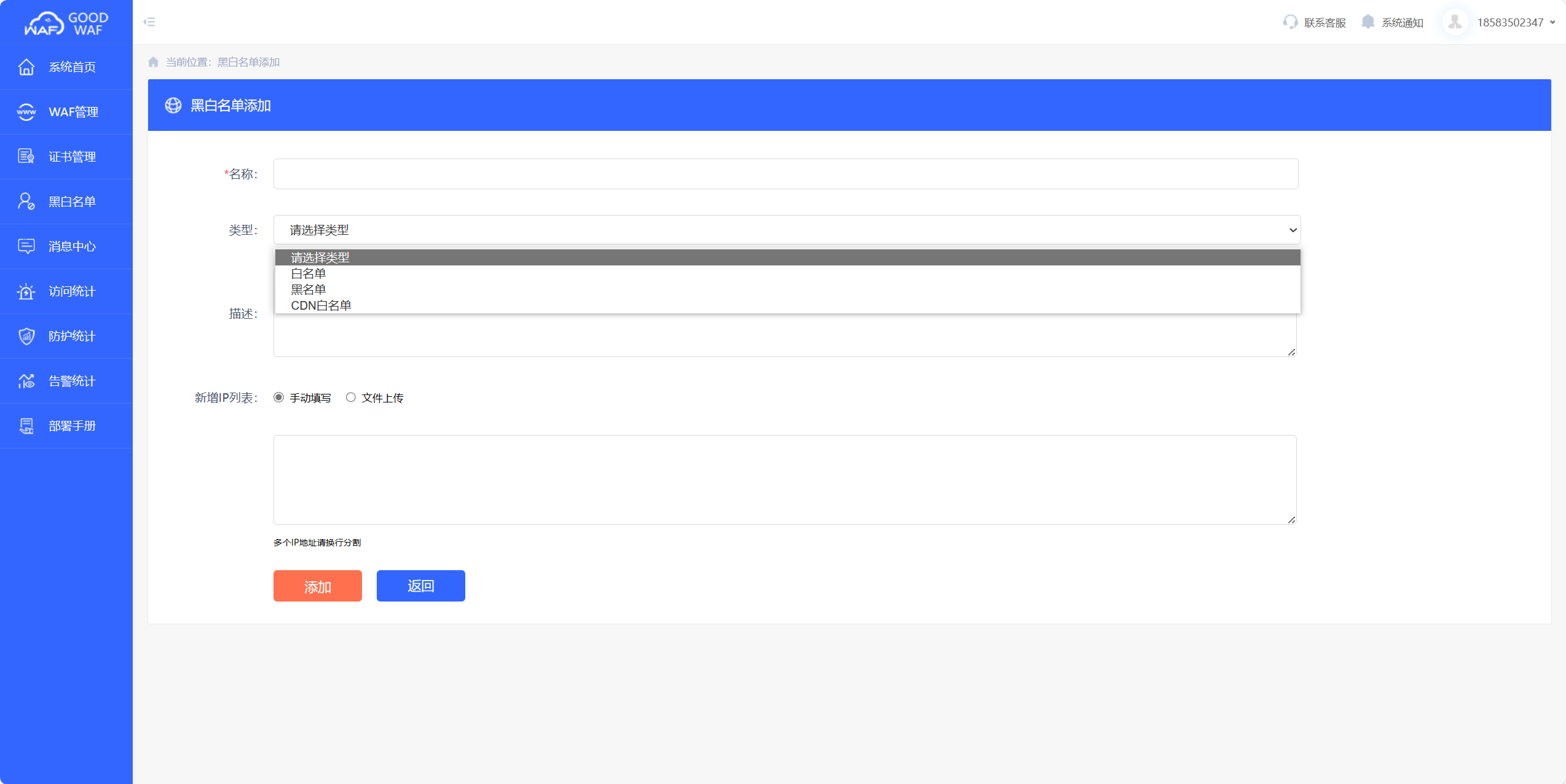Click the 名称 input field
Viewport: 1566px width, 784px height.
click(785, 174)
